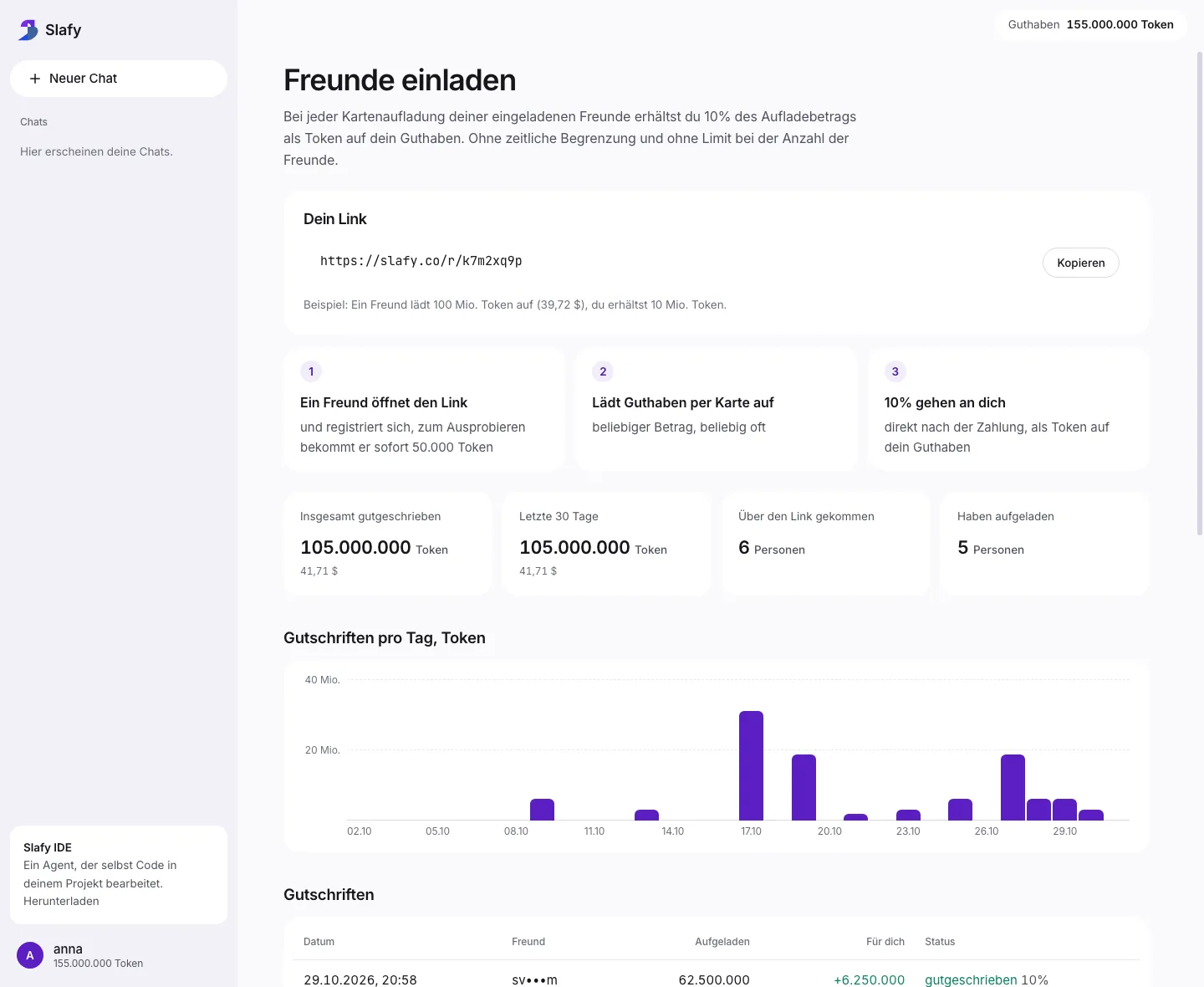
Task: Click step number 2 badge
Action: (x=603, y=371)
